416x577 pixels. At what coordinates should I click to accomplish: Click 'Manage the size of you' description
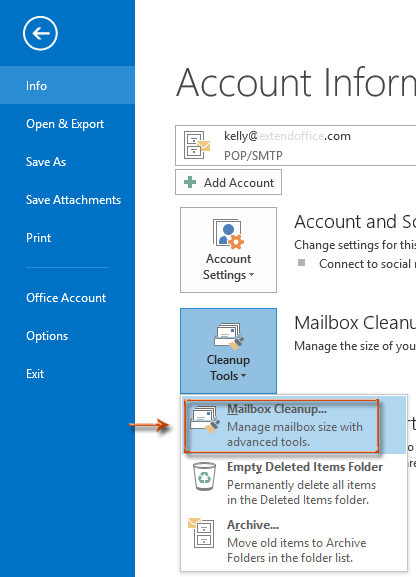pyautogui.click(x=355, y=346)
